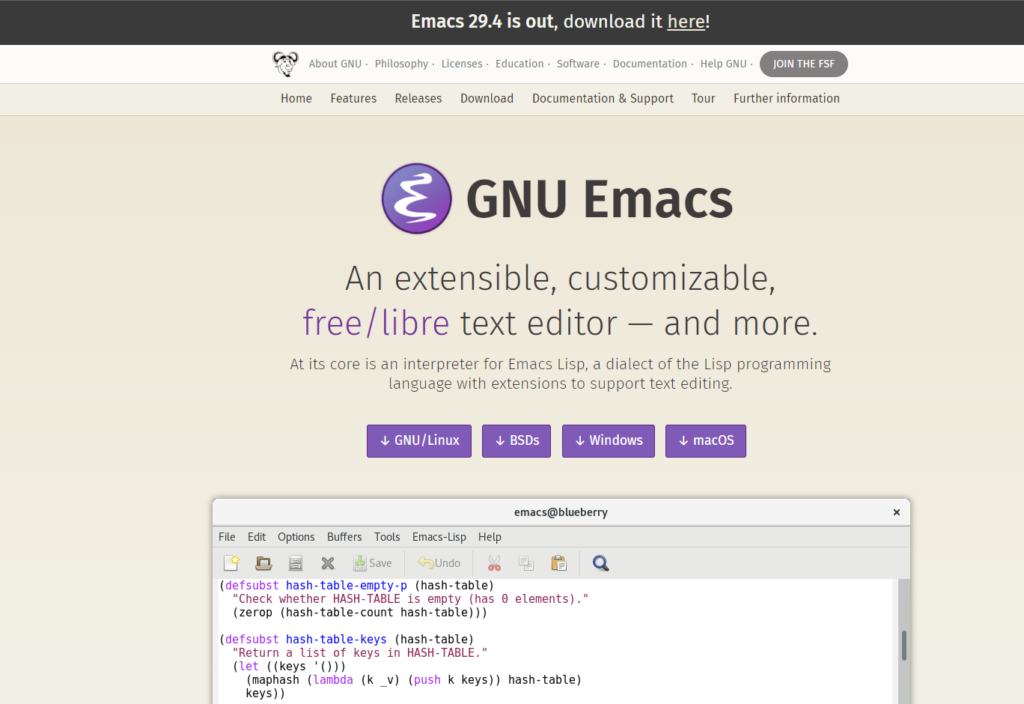Open the Philosophy link

[401, 64]
